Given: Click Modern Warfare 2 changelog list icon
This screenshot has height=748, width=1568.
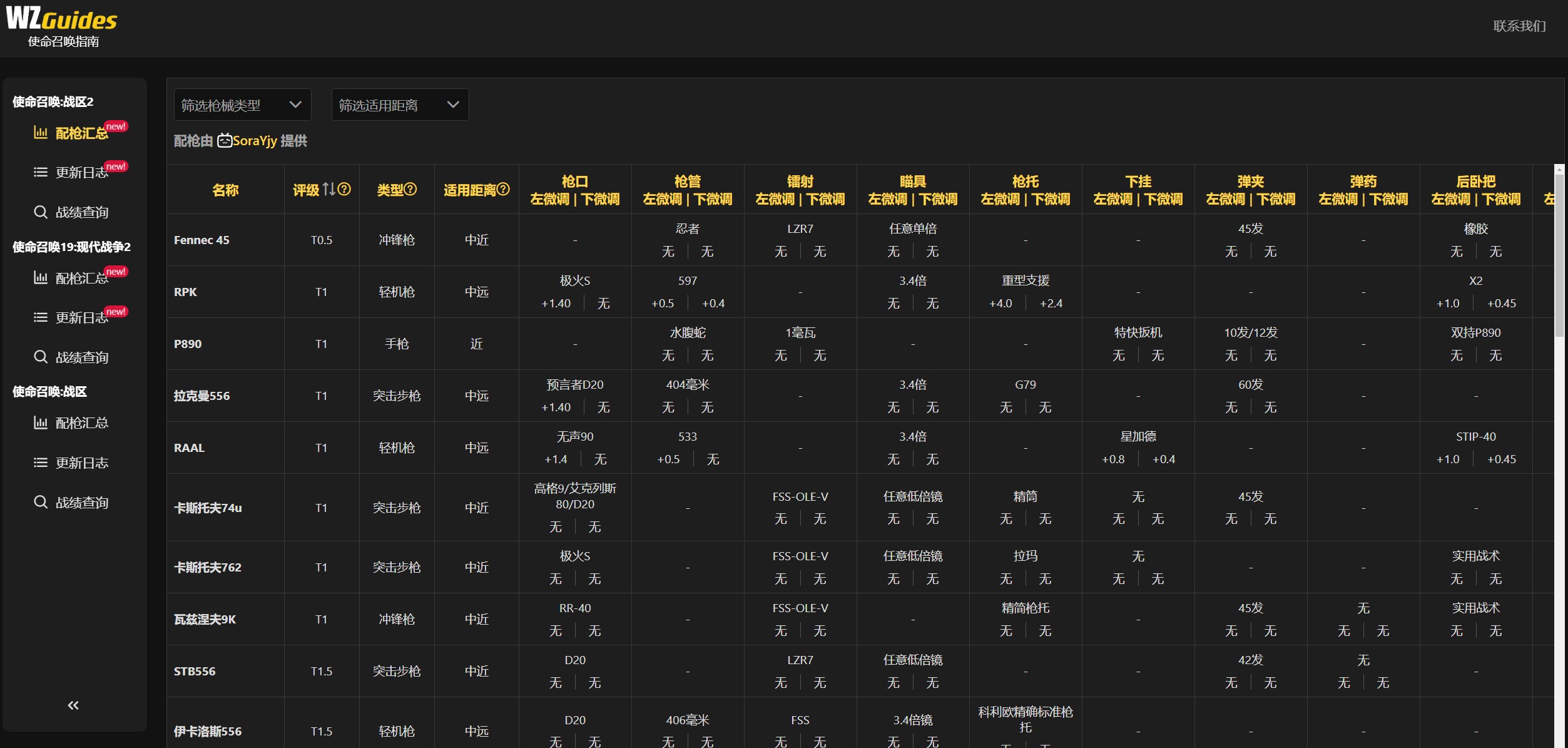Looking at the screenshot, I should [x=41, y=317].
